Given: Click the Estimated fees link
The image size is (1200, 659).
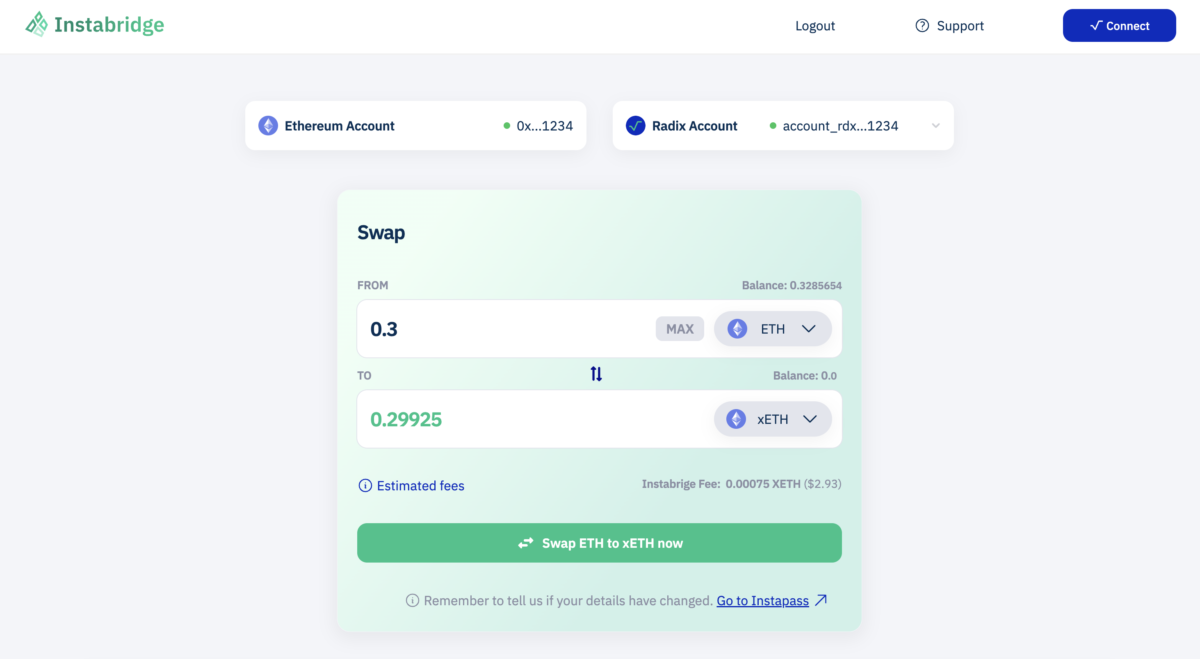Looking at the screenshot, I should point(421,486).
